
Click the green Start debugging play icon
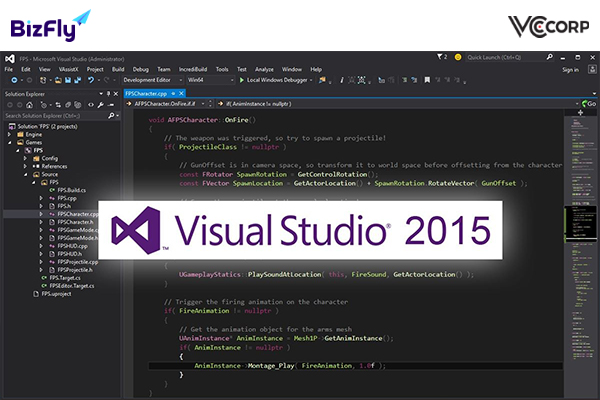241,80
